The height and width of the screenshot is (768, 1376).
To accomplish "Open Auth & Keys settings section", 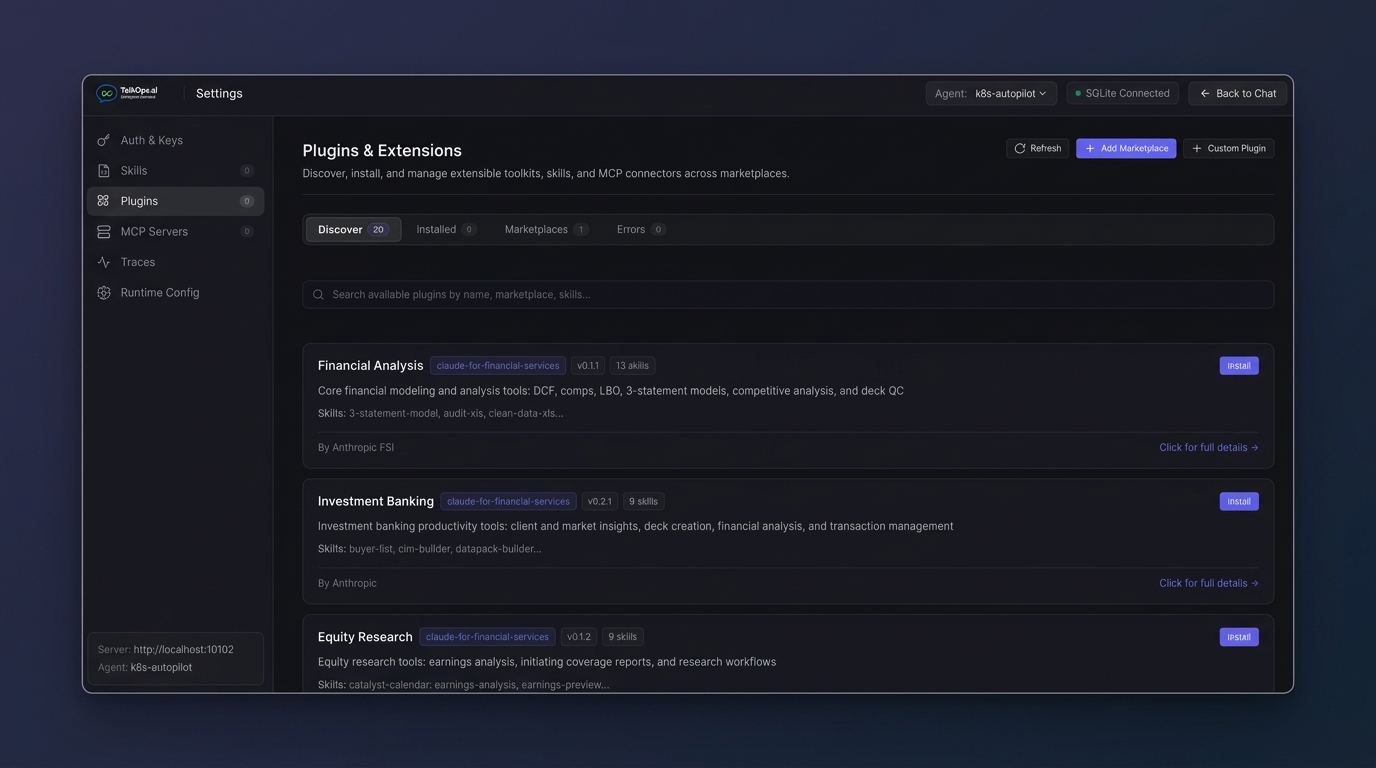I will [175, 140].
